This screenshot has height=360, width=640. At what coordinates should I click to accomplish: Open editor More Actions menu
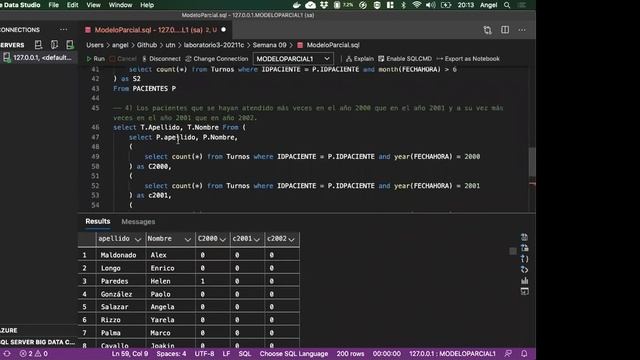pyautogui.click(x=522, y=30)
